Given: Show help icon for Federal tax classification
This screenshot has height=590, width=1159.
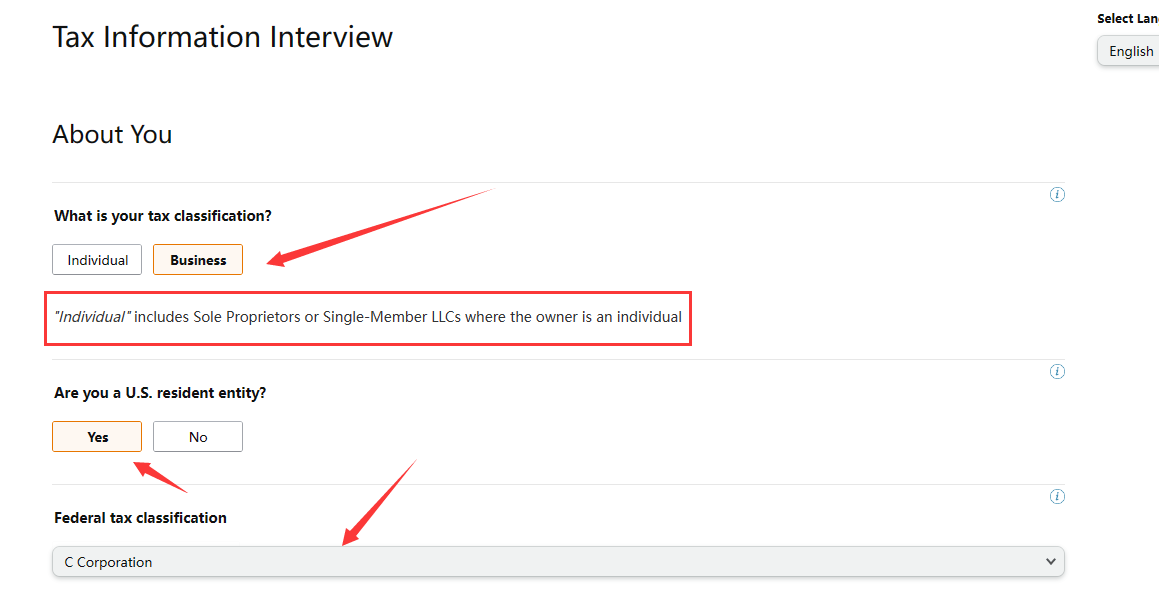Looking at the screenshot, I should pyautogui.click(x=1057, y=496).
